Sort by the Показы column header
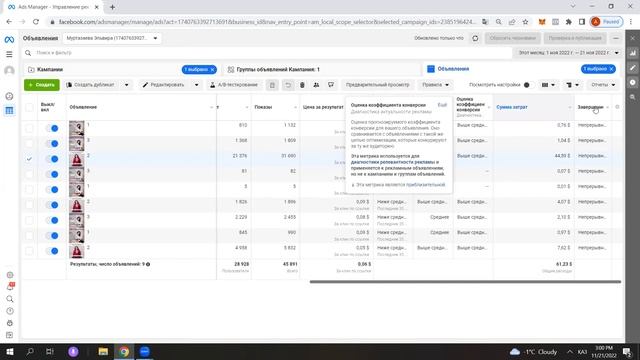This screenshot has width=640, height=360. pyautogui.click(x=263, y=107)
